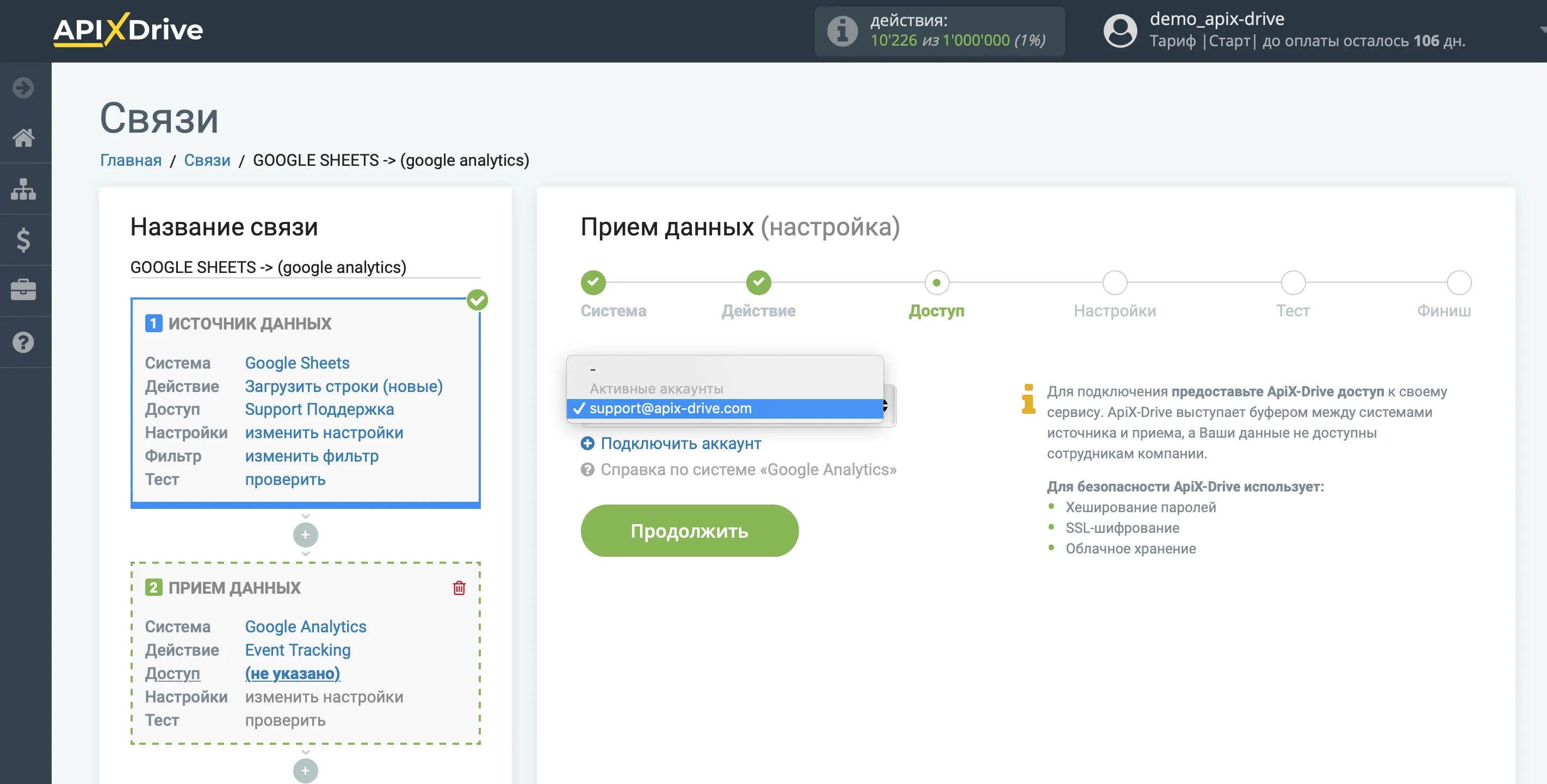The height and width of the screenshot is (784, 1547).
Task: Click source изменить настройки link
Action: [x=324, y=433]
